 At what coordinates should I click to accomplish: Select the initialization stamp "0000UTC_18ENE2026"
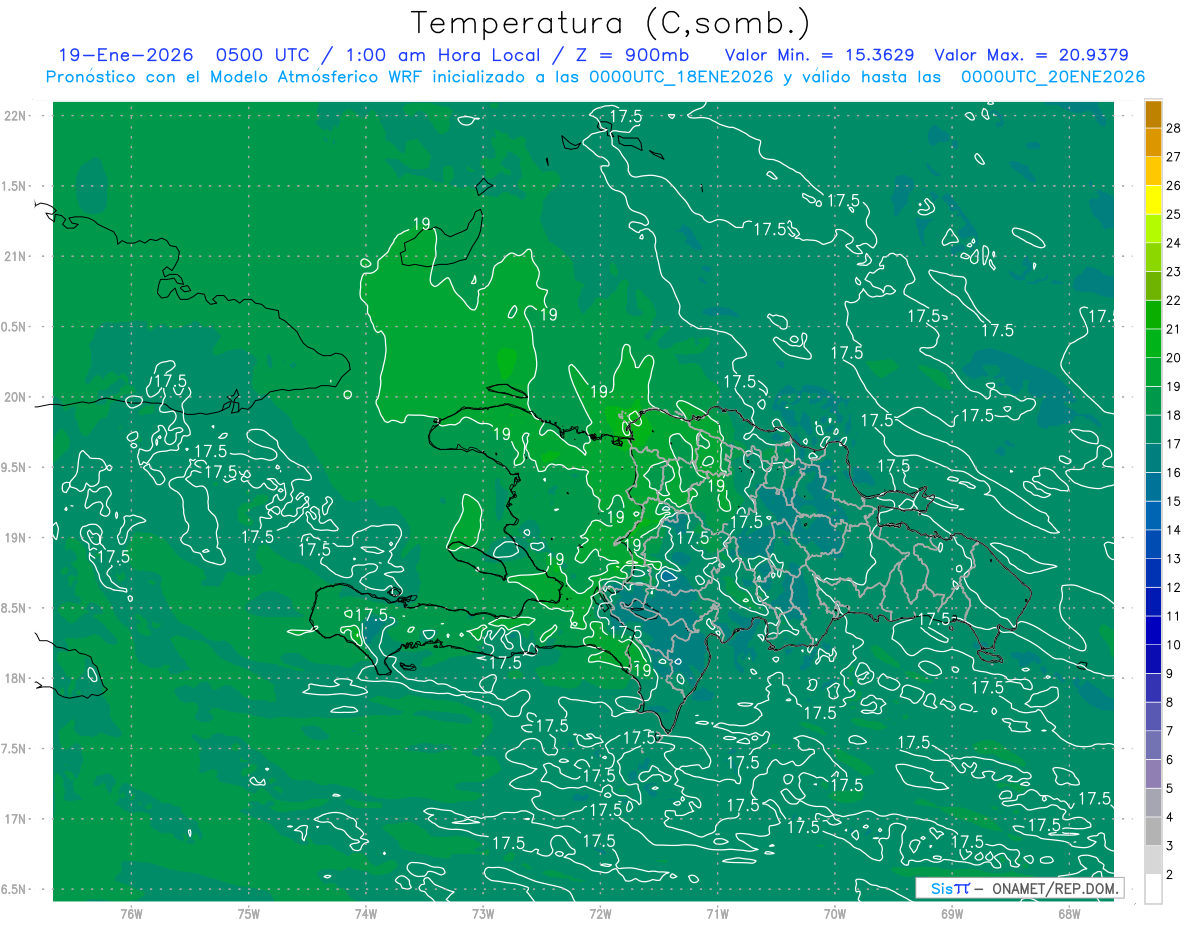coord(681,77)
